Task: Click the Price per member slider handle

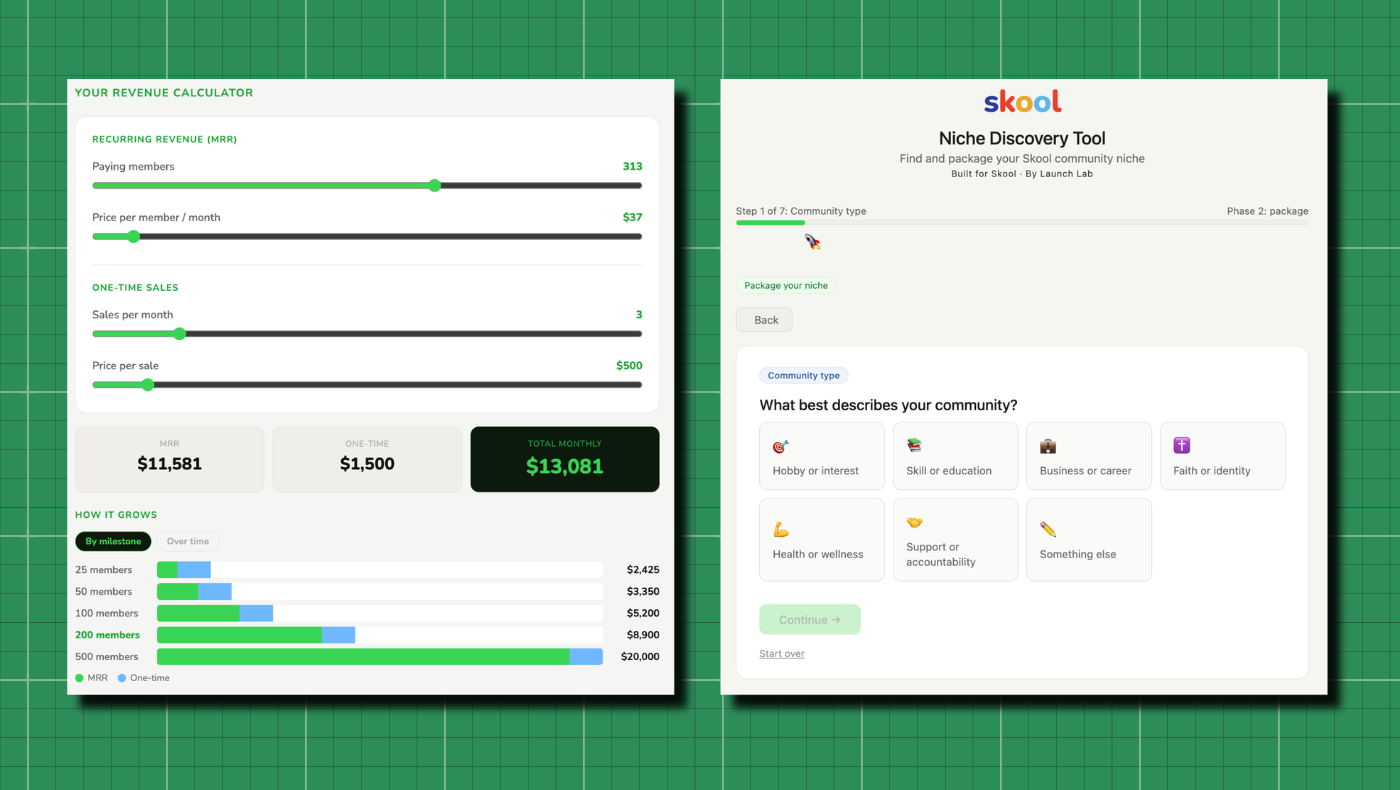Action: coord(134,236)
